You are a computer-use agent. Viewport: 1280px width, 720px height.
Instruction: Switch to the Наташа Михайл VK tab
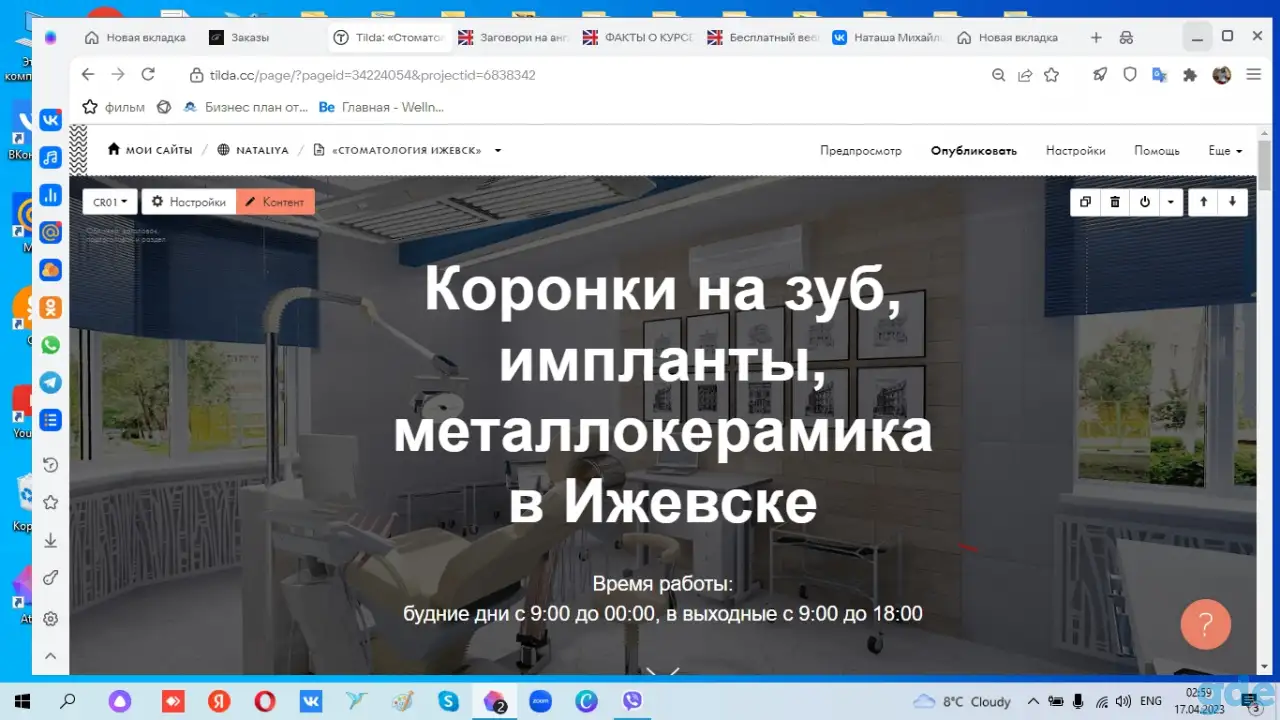[887, 37]
